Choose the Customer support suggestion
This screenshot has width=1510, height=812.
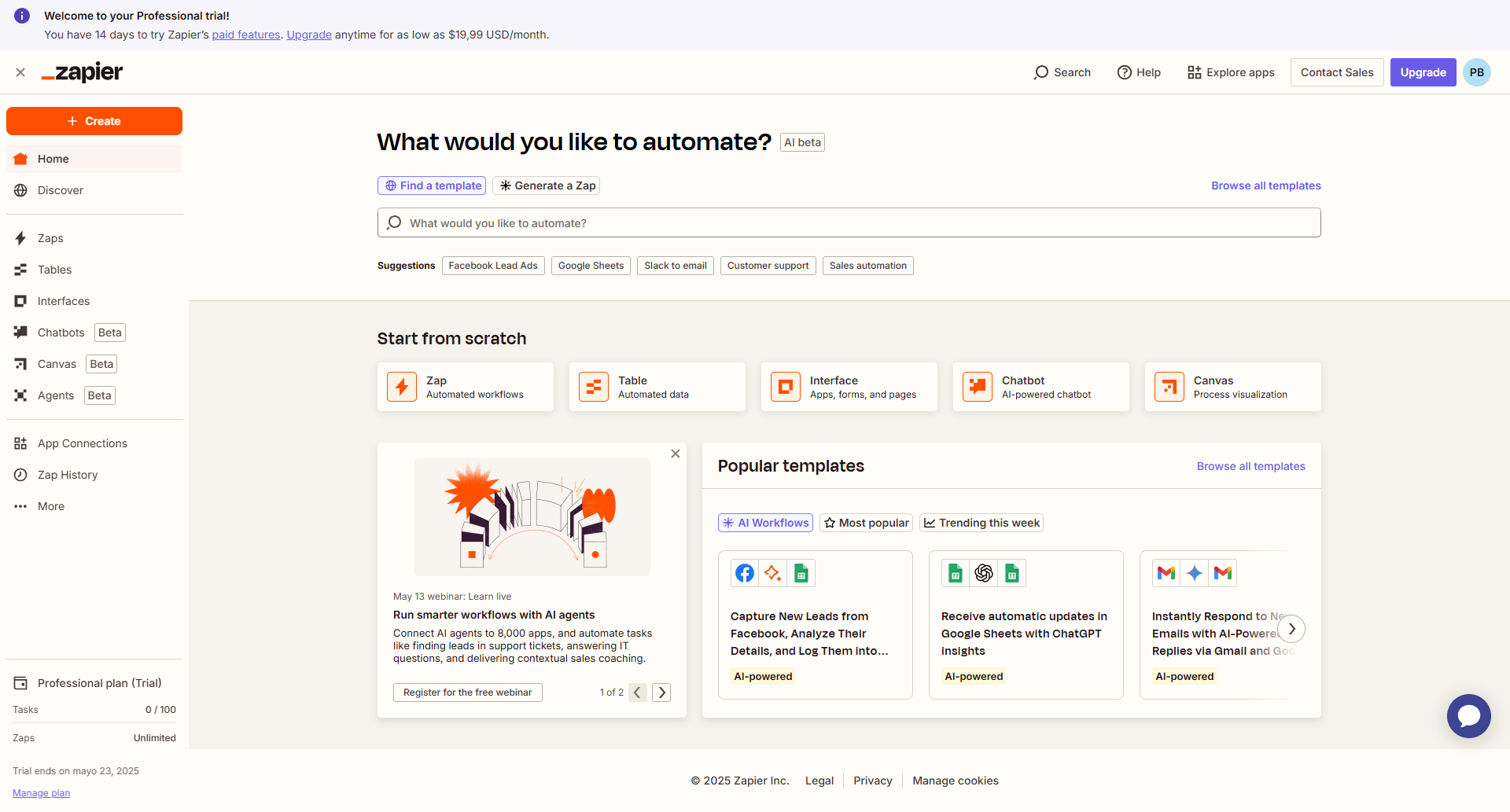768,266
